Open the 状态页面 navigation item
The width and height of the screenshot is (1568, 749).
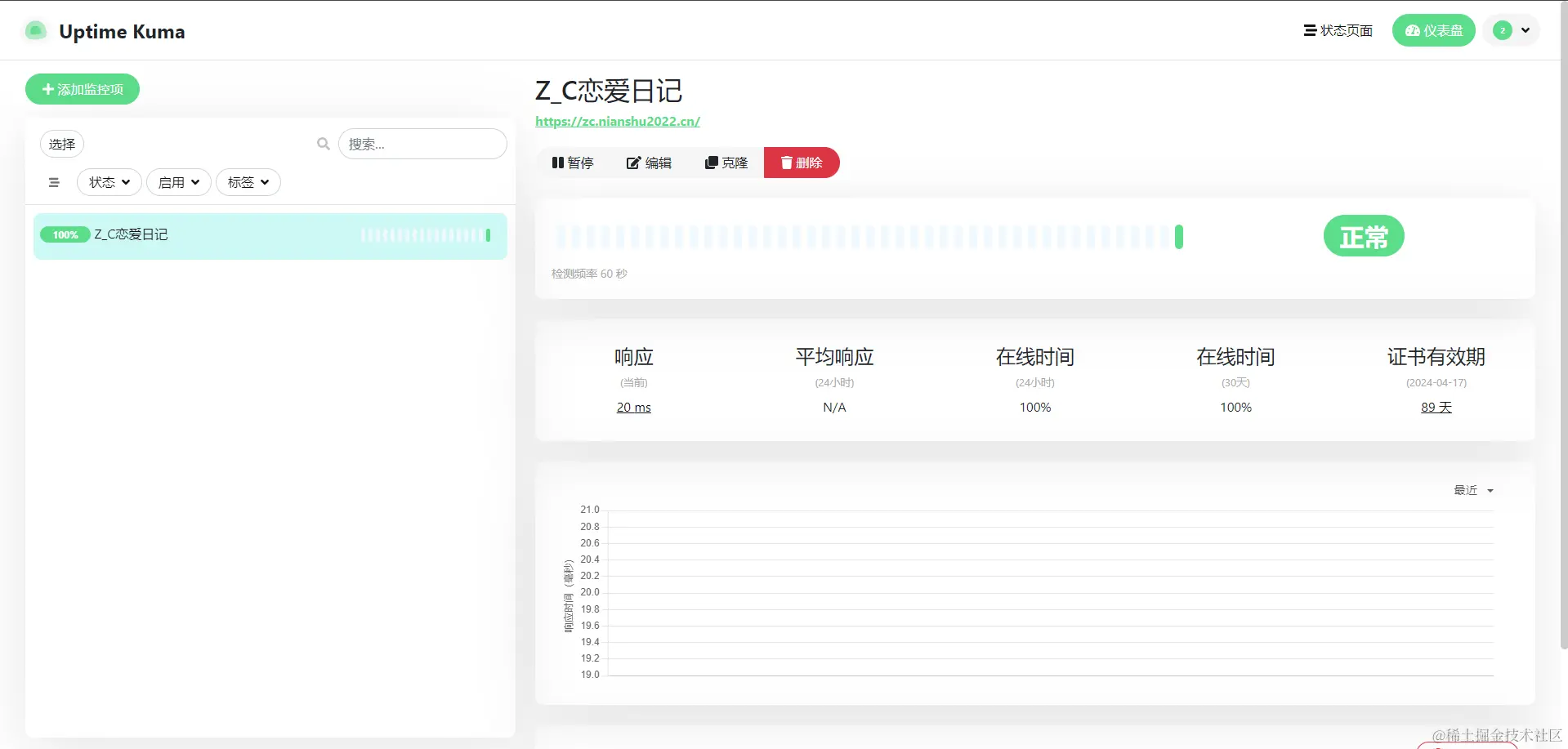click(1337, 30)
